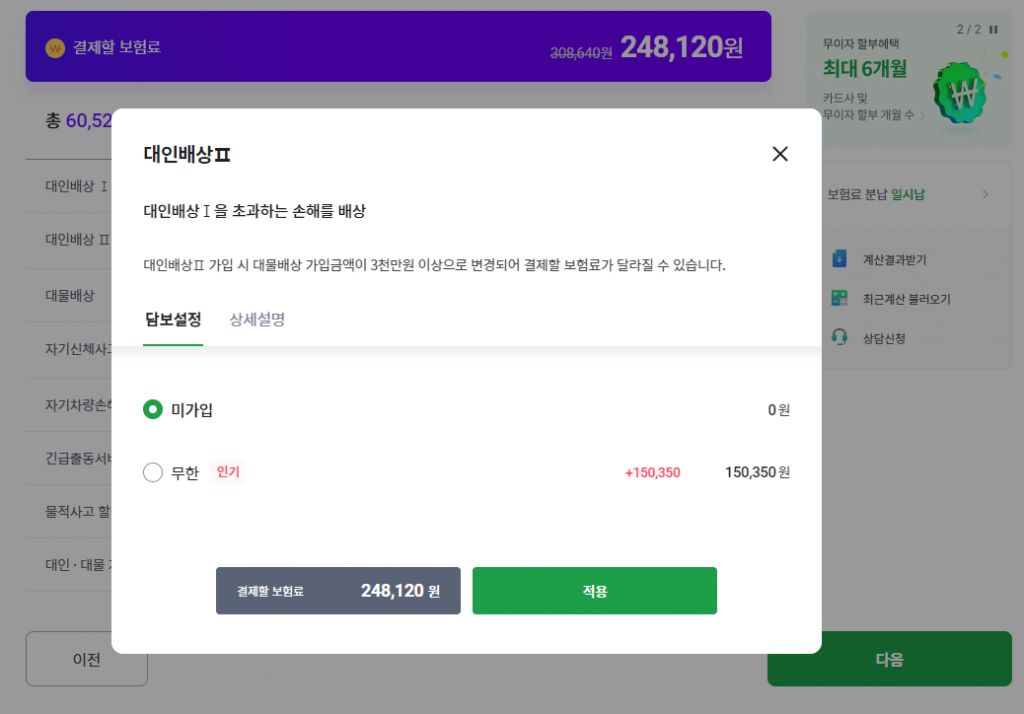Click the 상담신청 link text
This screenshot has width=1024, height=714.
pos(884,338)
